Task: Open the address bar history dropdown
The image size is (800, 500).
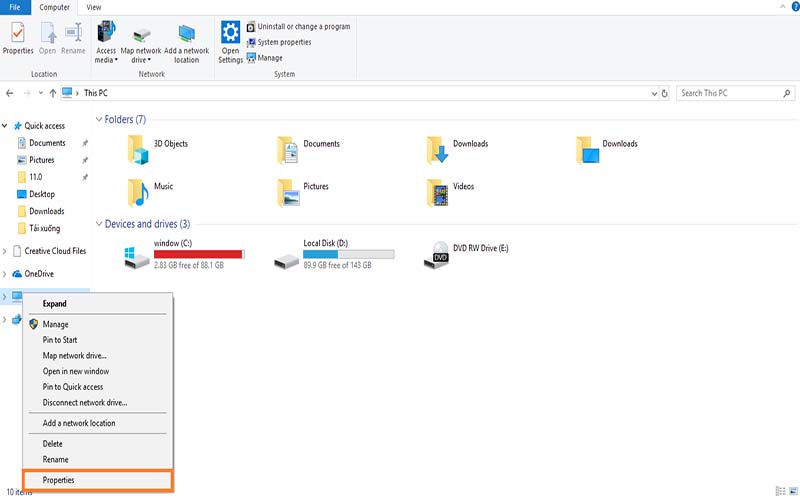Action: (654, 94)
